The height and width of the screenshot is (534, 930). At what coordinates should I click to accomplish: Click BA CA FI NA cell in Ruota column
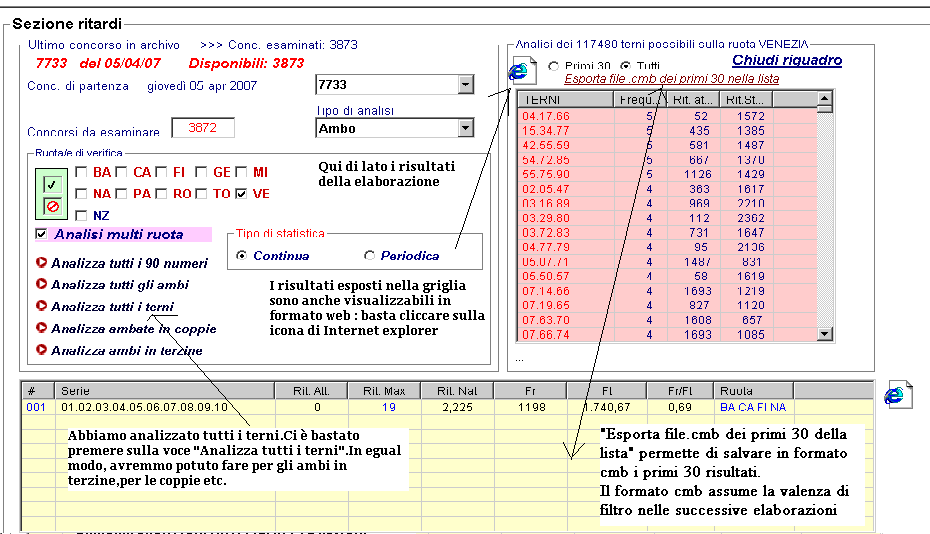[753, 407]
